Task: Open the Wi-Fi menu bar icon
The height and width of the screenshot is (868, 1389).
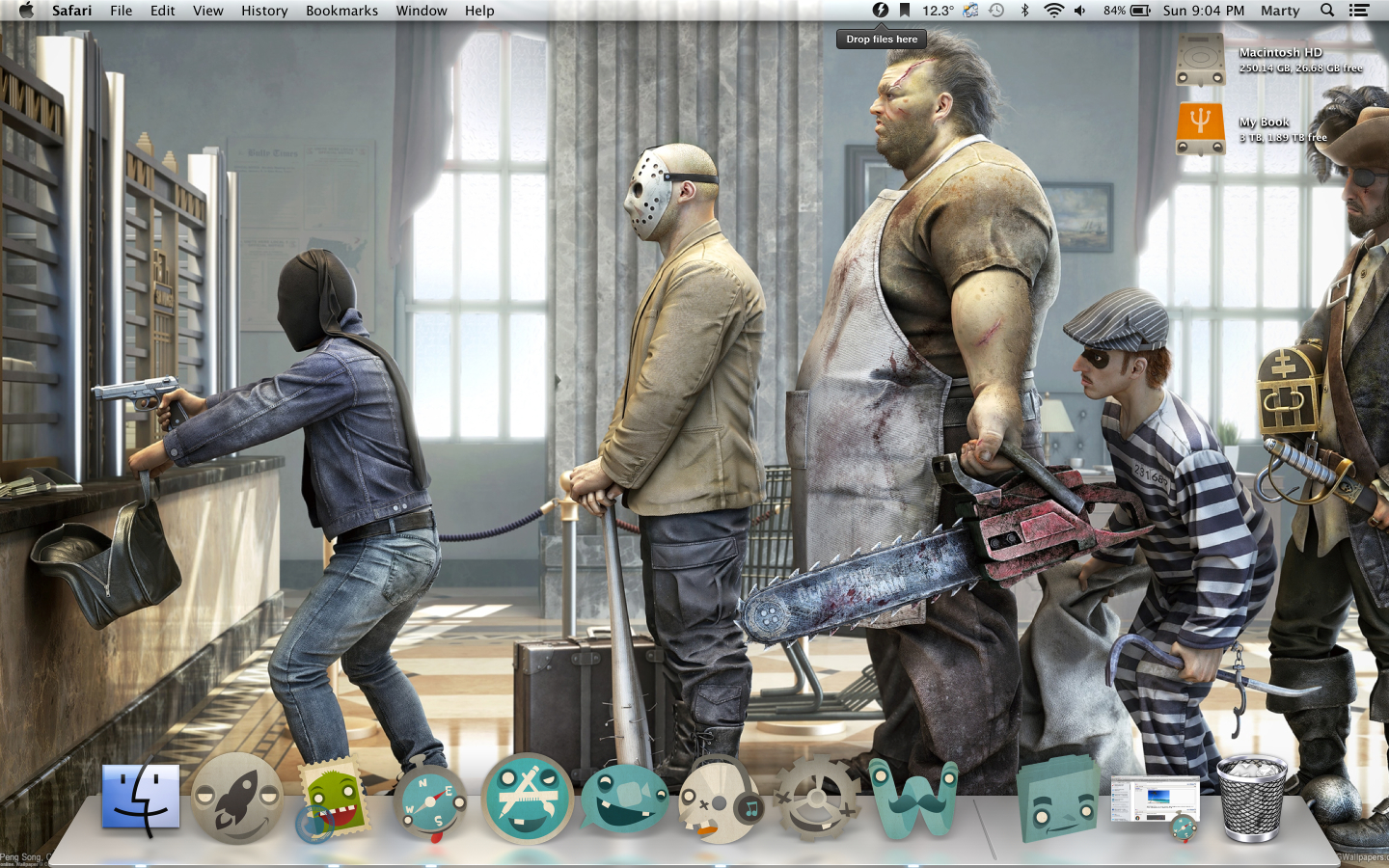Action: tap(1054, 11)
